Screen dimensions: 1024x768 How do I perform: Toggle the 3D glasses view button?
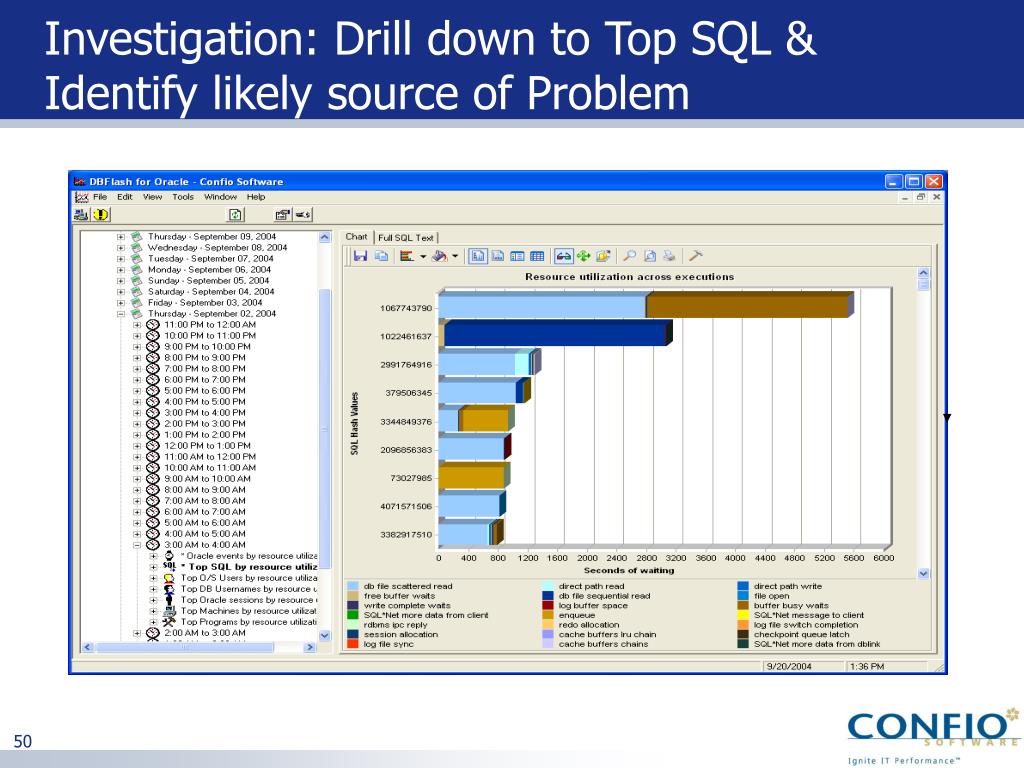pyautogui.click(x=563, y=256)
